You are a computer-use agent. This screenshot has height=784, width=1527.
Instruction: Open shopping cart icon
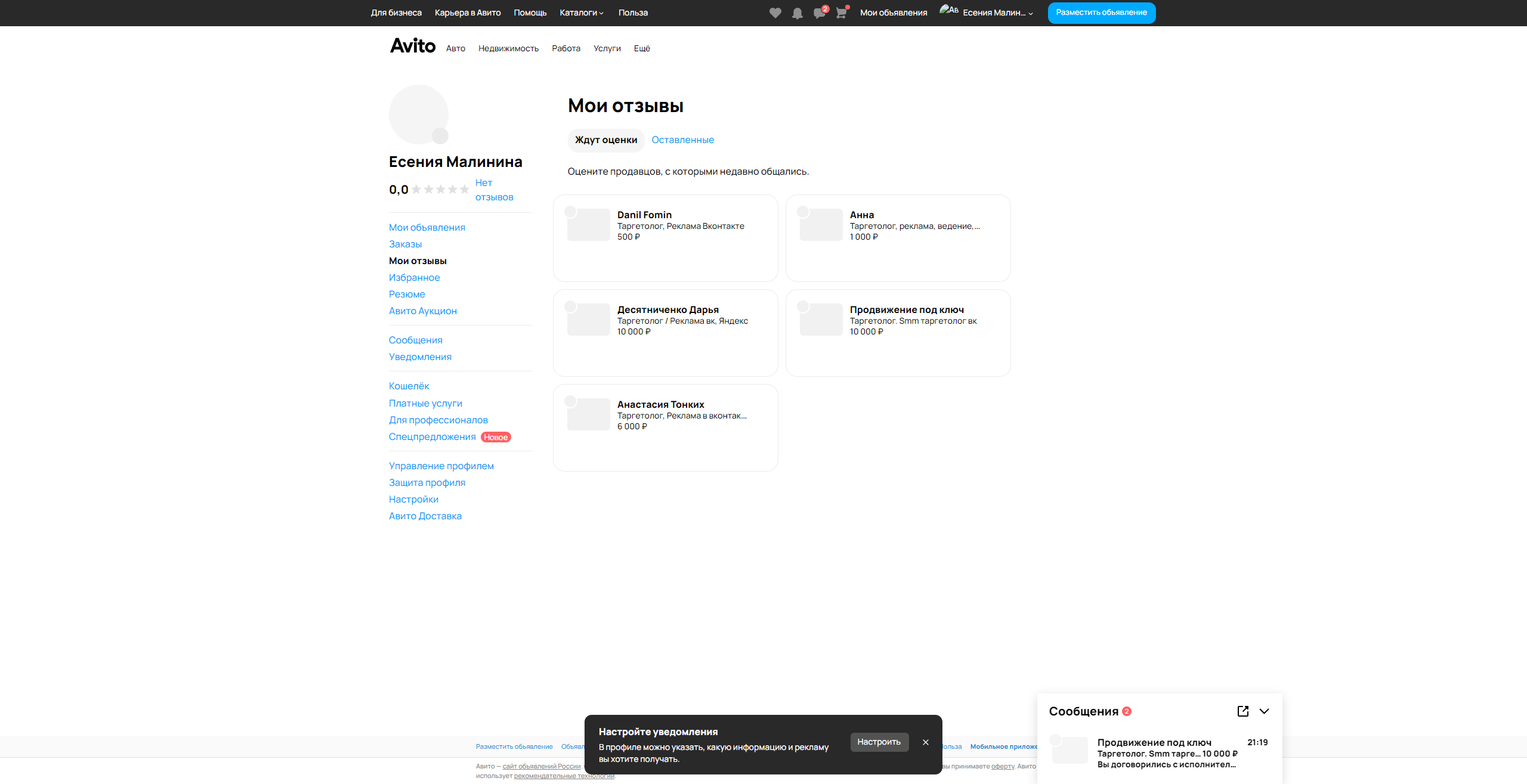(841, 13)
